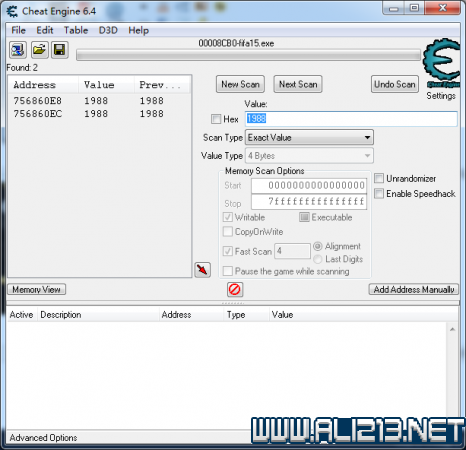The image size is (466, 450).
Task: Click the Start address field
Action: pyautogui.click(x=309, y=185)
